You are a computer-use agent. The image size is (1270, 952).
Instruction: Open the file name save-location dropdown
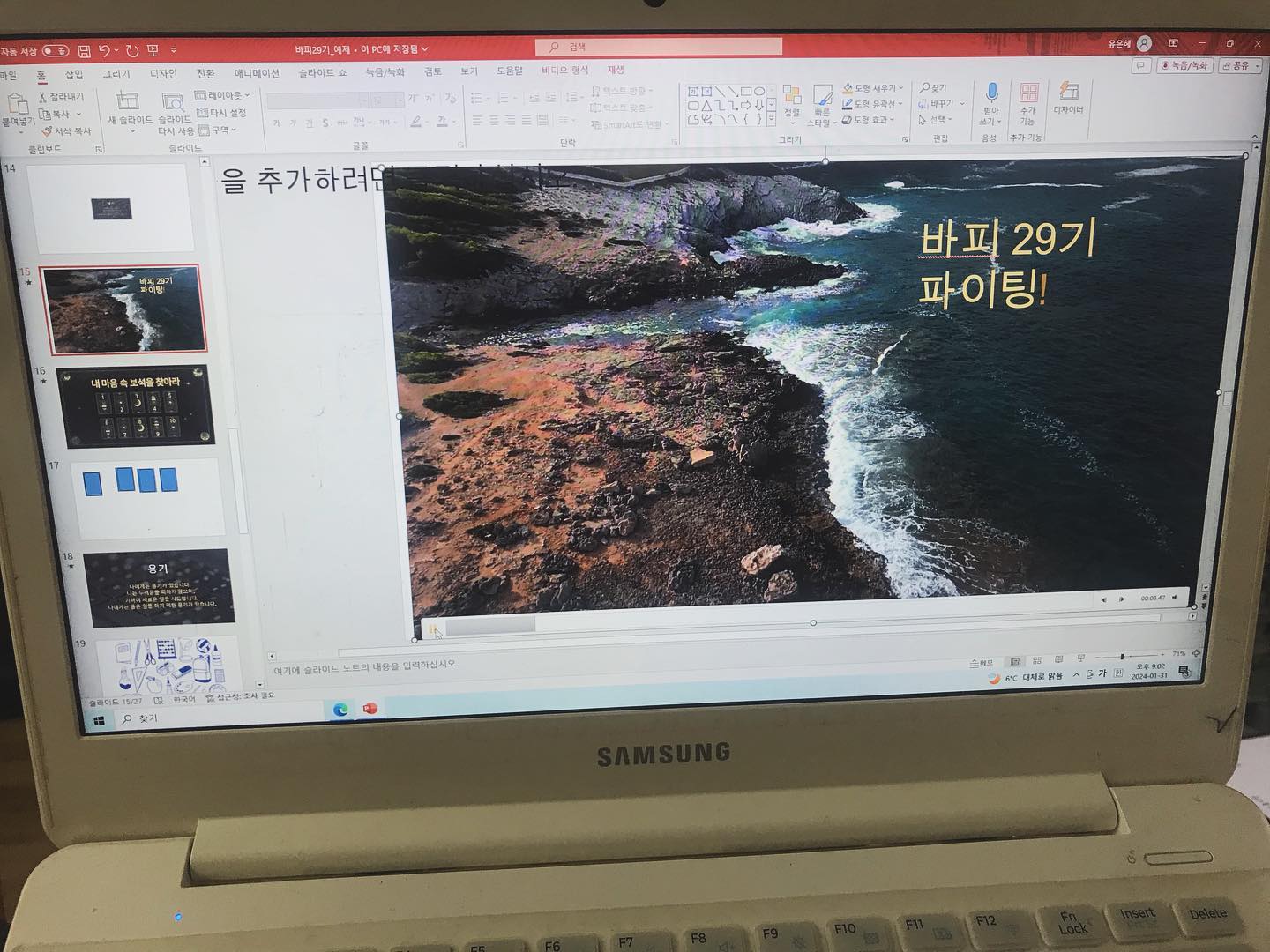pyautogui.click(x=424, y=49)
